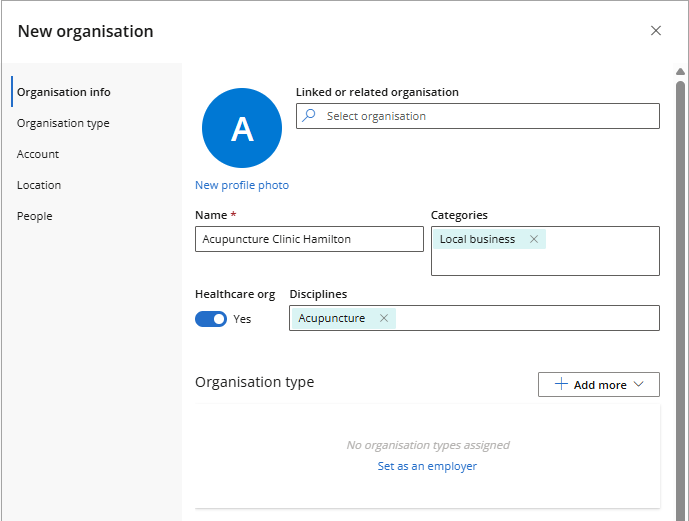This screenshot has width=689, height=521.
Task: Focus the Select organisation search field
Action: [x=478, y=116]
